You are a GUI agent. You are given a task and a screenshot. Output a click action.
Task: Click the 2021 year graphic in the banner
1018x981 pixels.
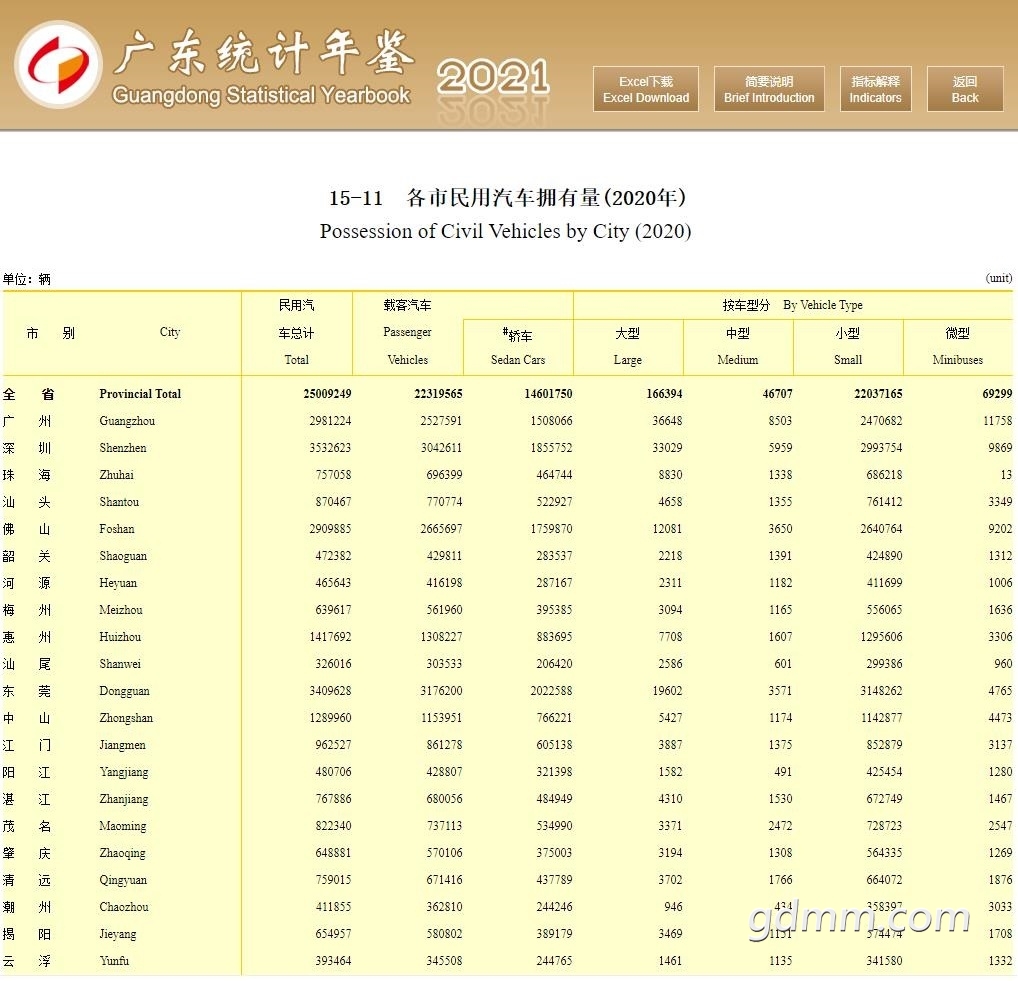pyautogui.click(x=493, y=78)
